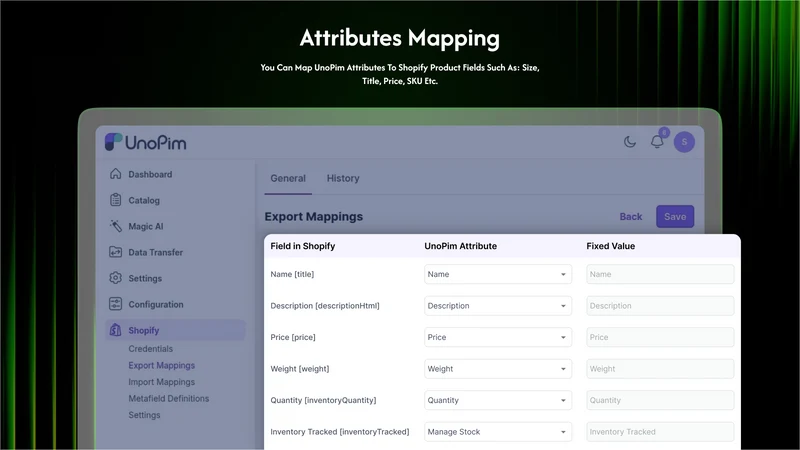Focus the Price fixed value field

[x=660, y=337]
